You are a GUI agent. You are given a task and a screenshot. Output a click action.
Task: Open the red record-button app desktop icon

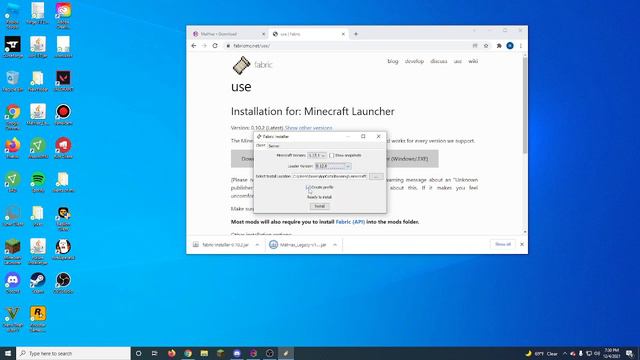(63, 114)
